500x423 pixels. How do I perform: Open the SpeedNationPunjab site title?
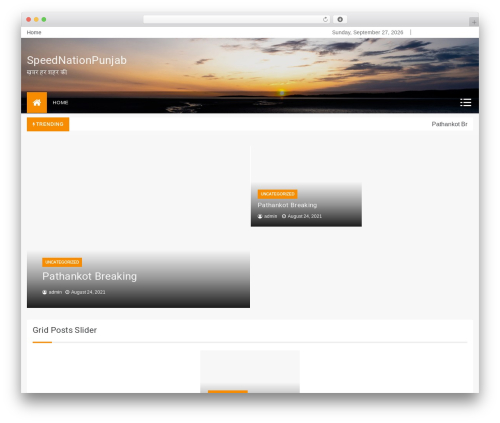(77, 60)
